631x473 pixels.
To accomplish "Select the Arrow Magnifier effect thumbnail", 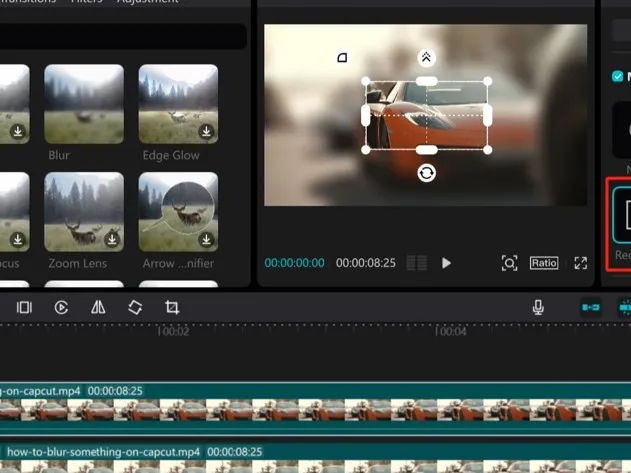I will (x=178, y=212).
